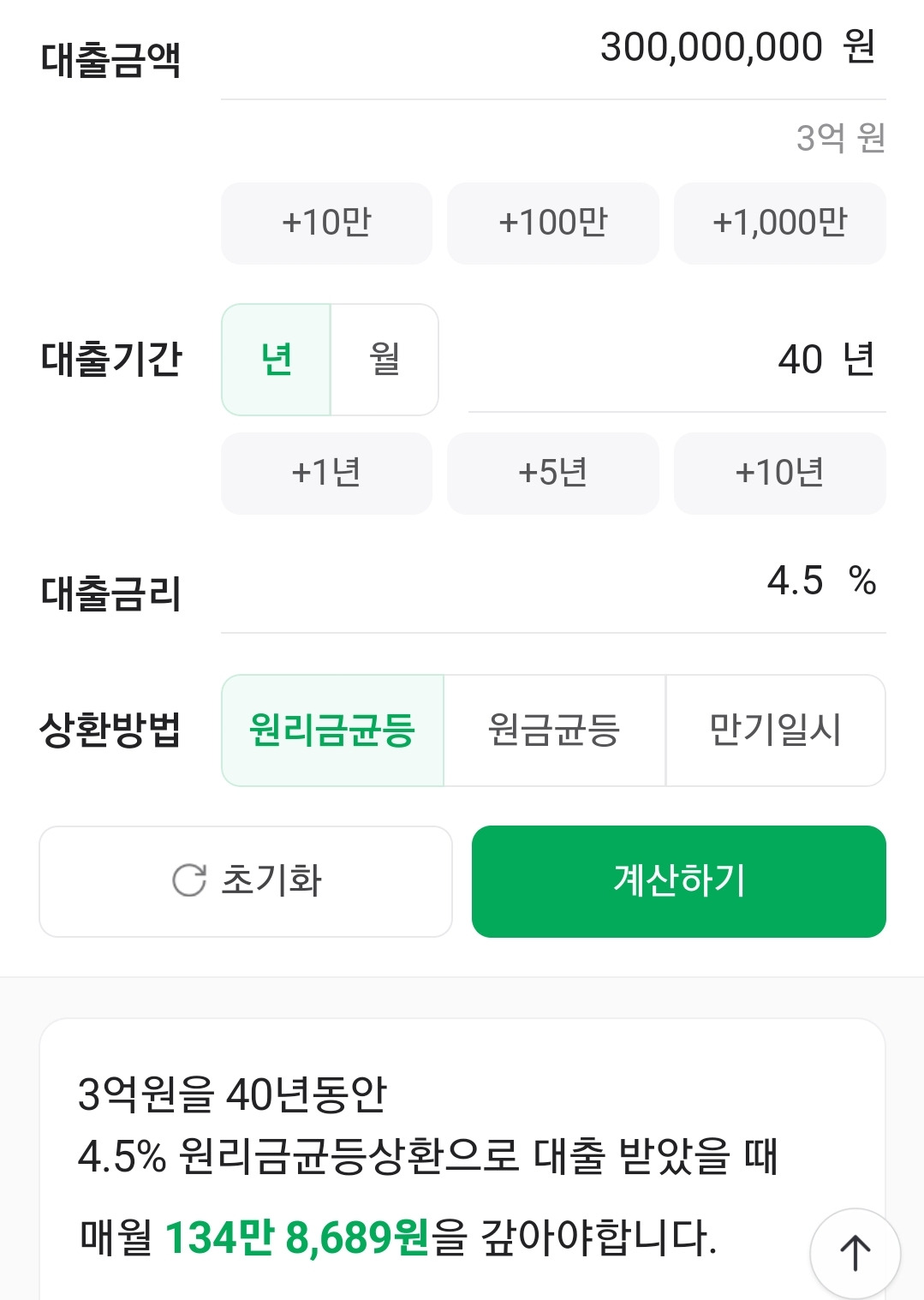Choose 원리금균등 repayment method
Image resolution: width=924 pixels, height=1300 pixels.
point(332,731)
